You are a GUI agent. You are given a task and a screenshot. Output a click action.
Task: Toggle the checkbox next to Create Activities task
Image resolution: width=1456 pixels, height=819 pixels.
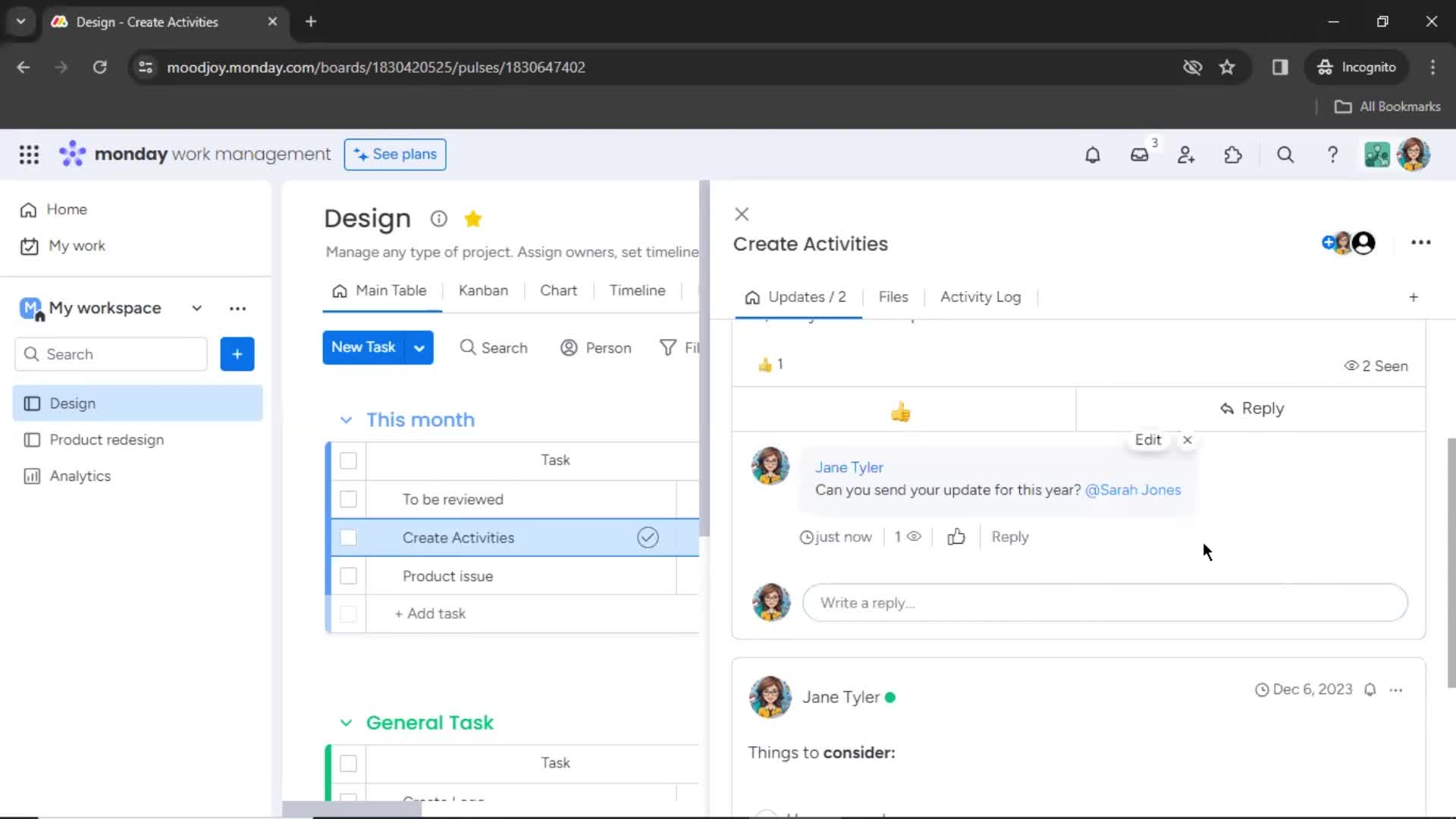coord(348,538)
